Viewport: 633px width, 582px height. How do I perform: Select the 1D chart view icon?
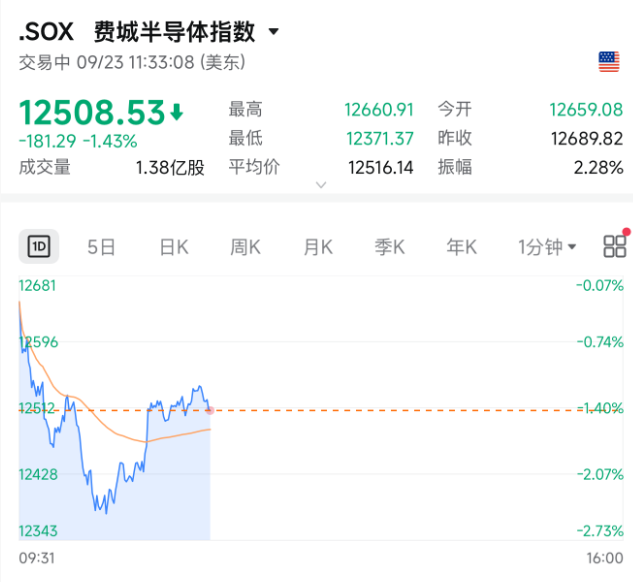[39, 246]
